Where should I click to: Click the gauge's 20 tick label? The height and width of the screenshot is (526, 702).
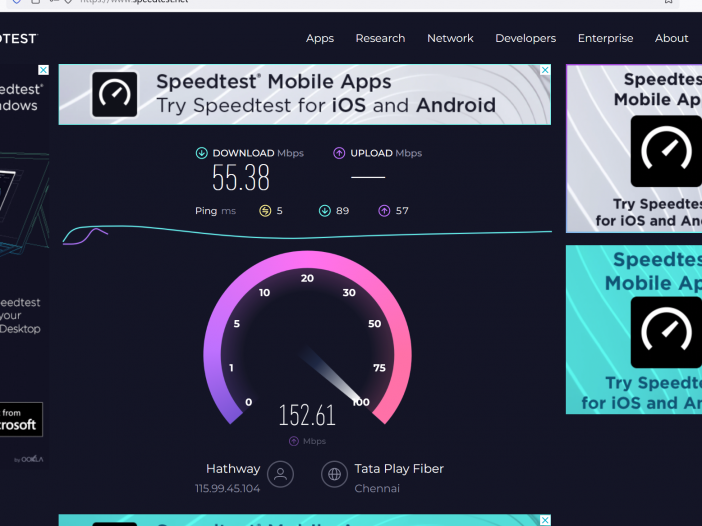pyautogui.click(x=307, y=278)
